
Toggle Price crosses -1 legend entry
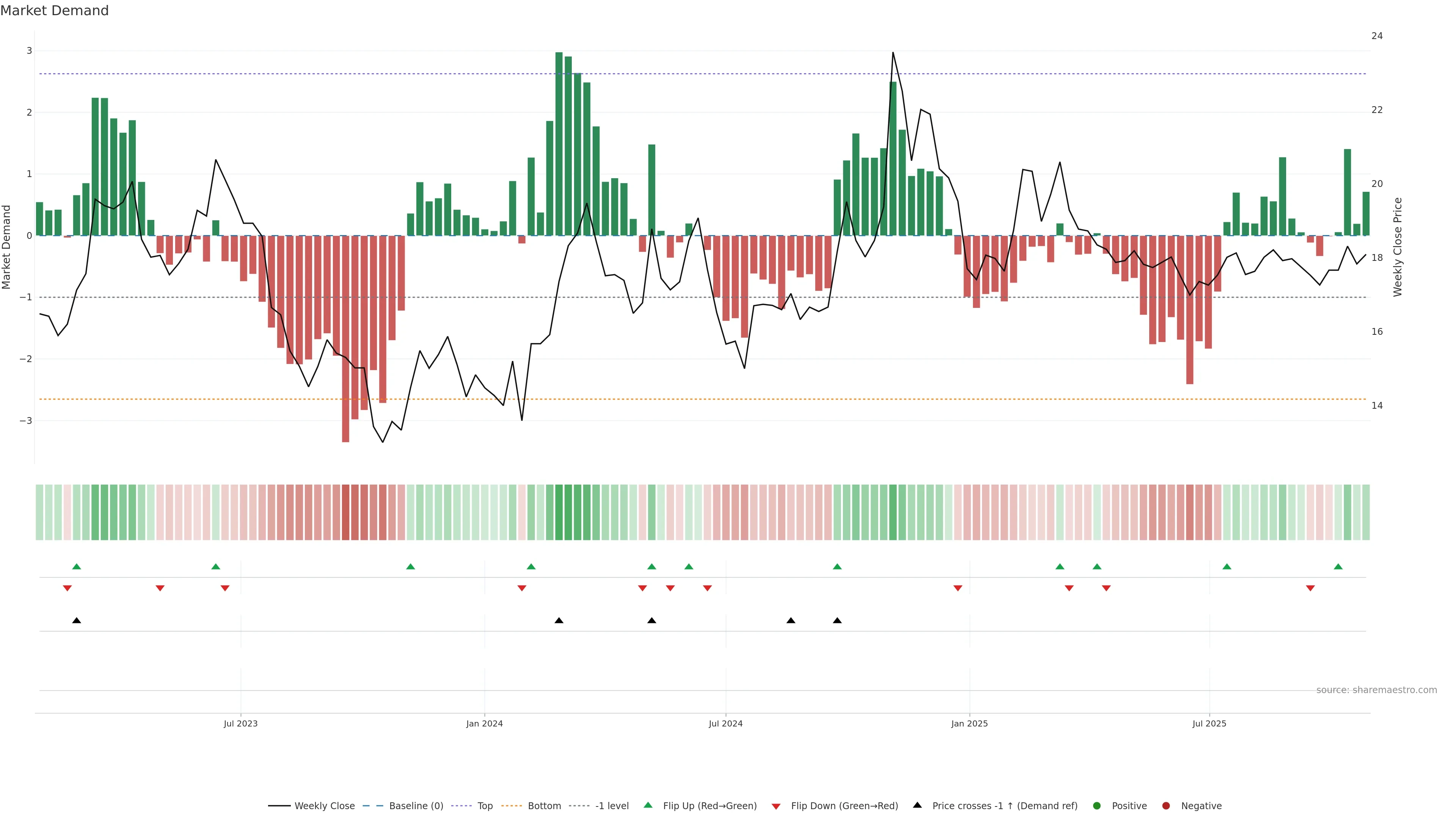pyautogui.click(x=1004, y=806)
